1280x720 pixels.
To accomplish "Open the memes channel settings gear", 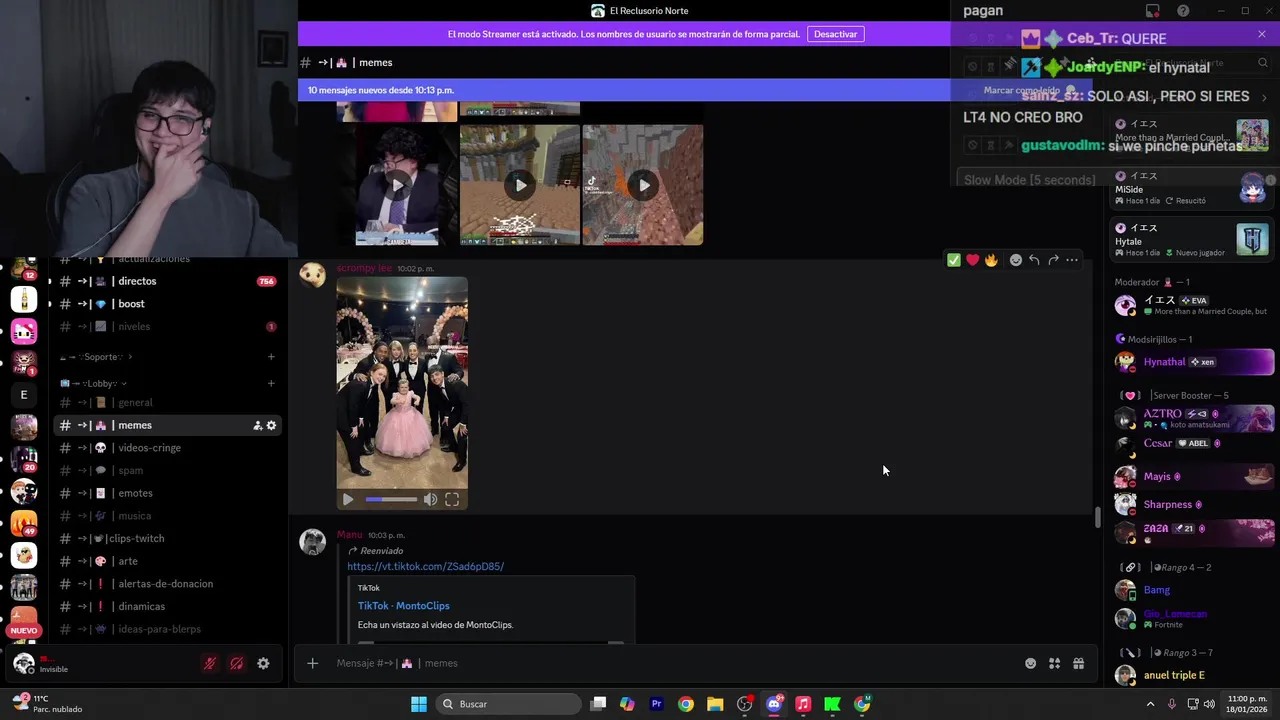I will point(271,426).
